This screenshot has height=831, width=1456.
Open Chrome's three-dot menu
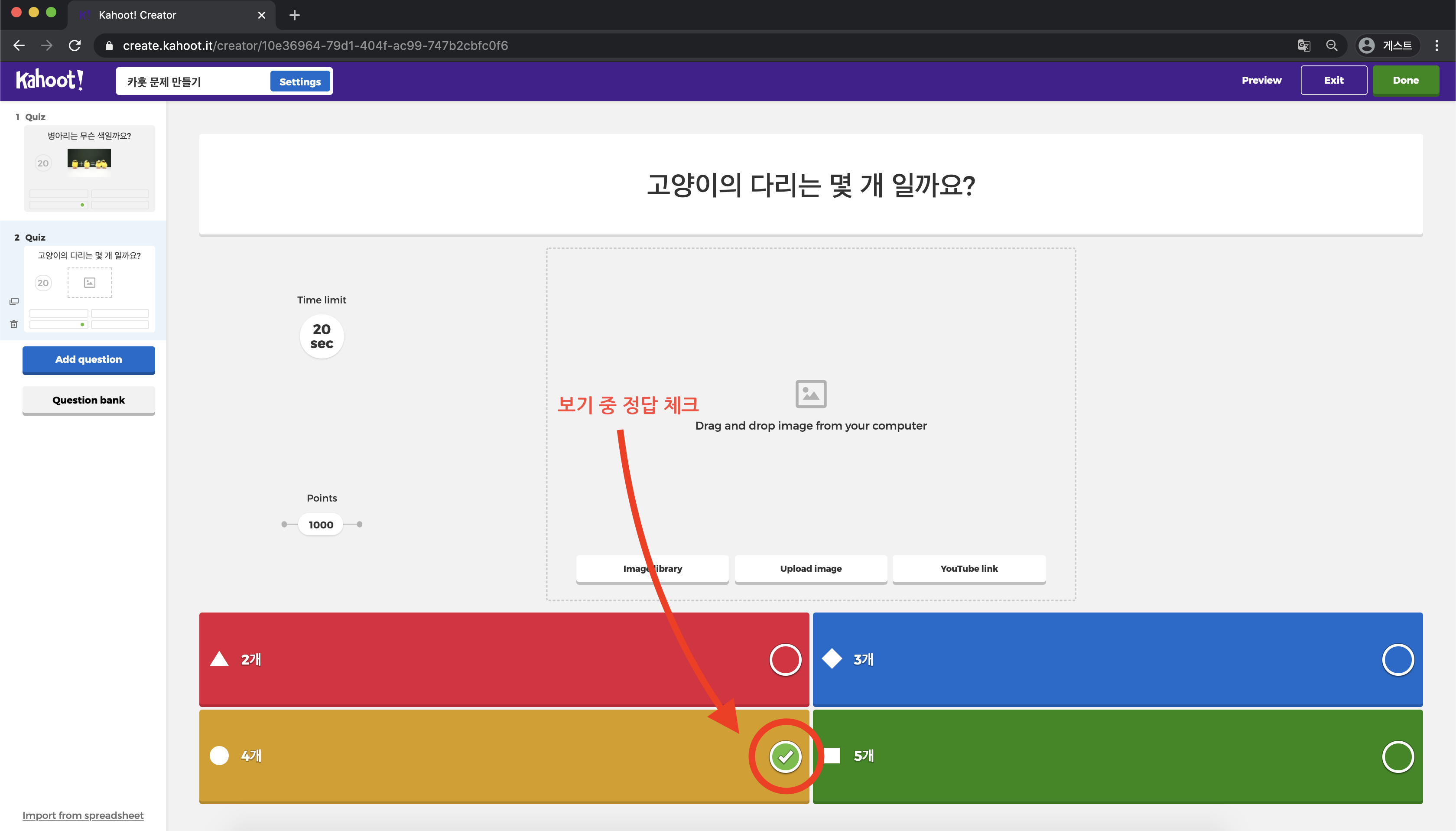point(1436,46)
